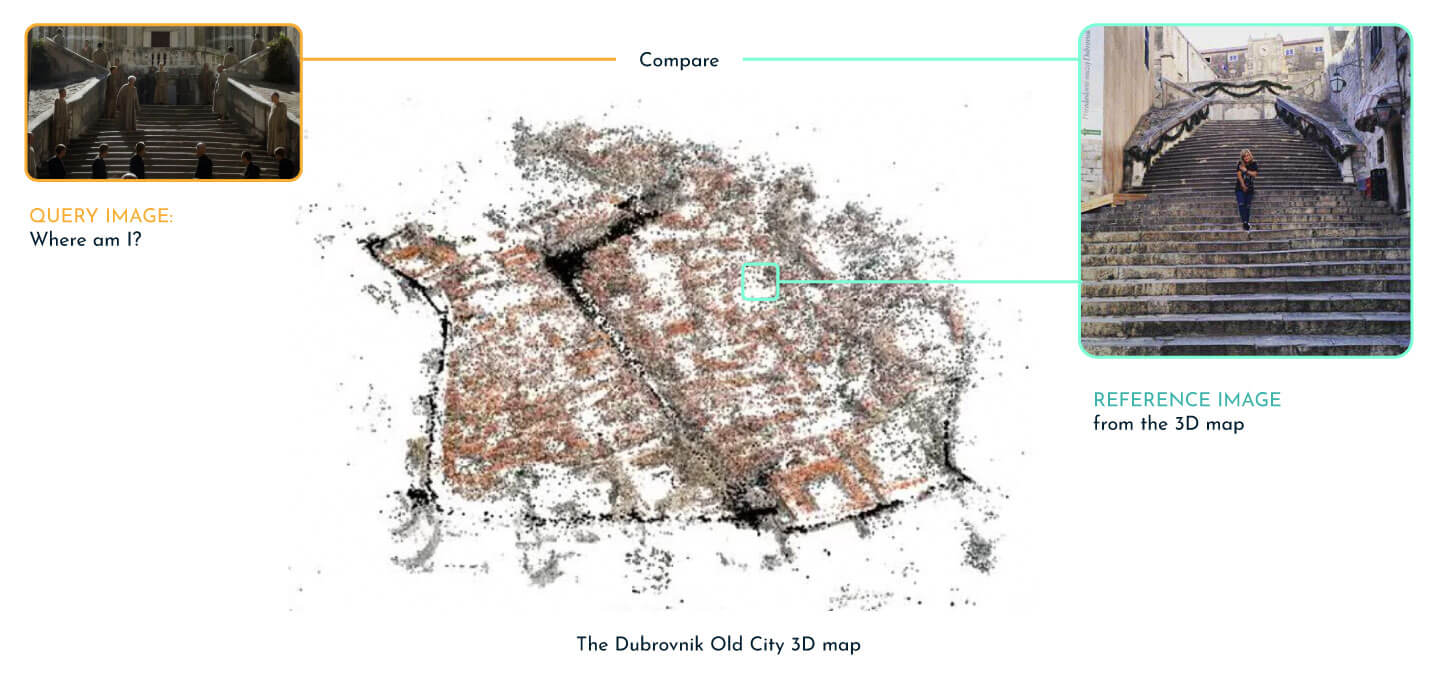Click the connector line from query image
The width and height of the screenshot is (1440, 675).
(450, 60)
